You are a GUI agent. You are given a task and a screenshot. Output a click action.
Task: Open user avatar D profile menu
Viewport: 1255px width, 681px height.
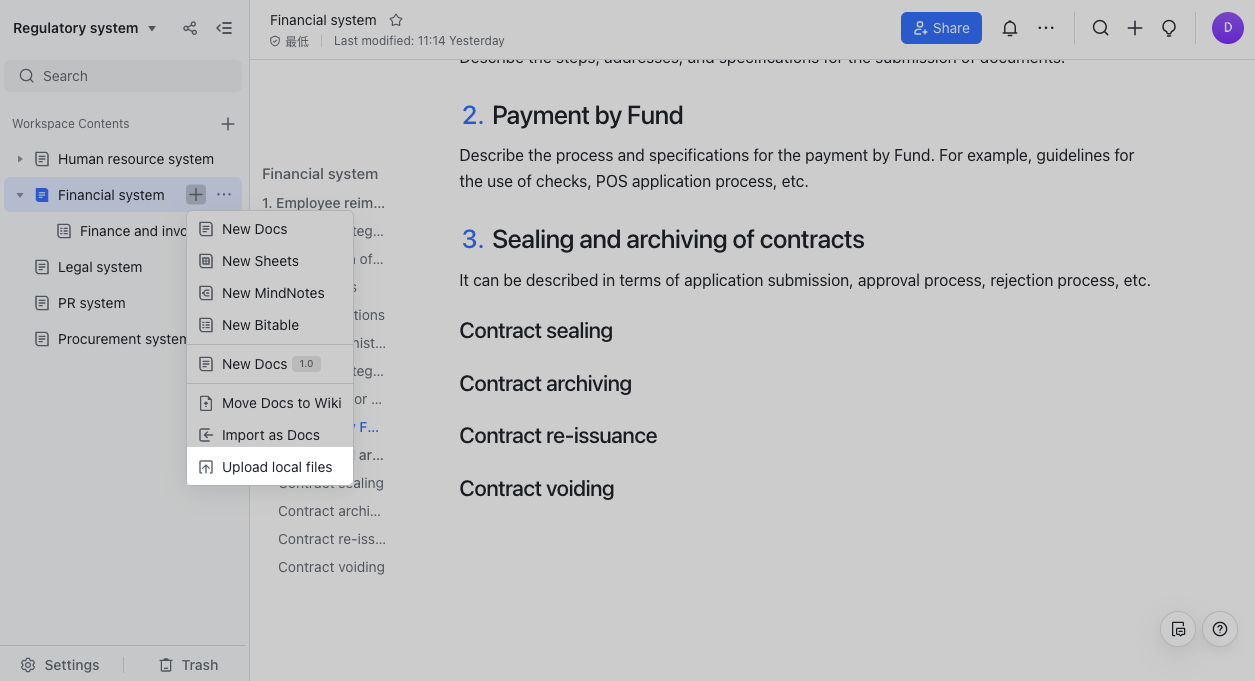click(x=1228, y=28)
